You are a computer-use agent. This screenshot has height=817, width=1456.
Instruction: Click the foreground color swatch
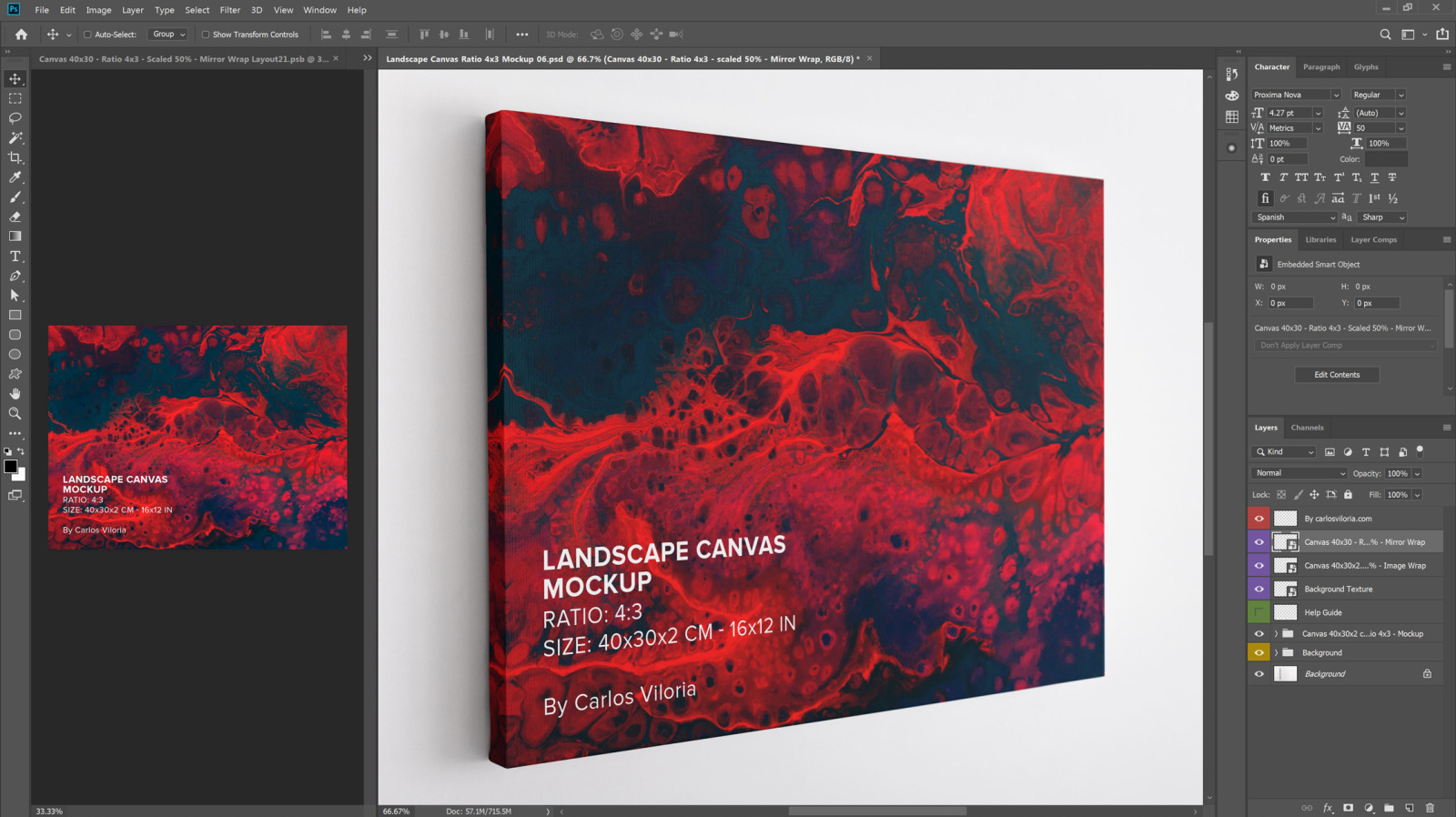point(10,467)
